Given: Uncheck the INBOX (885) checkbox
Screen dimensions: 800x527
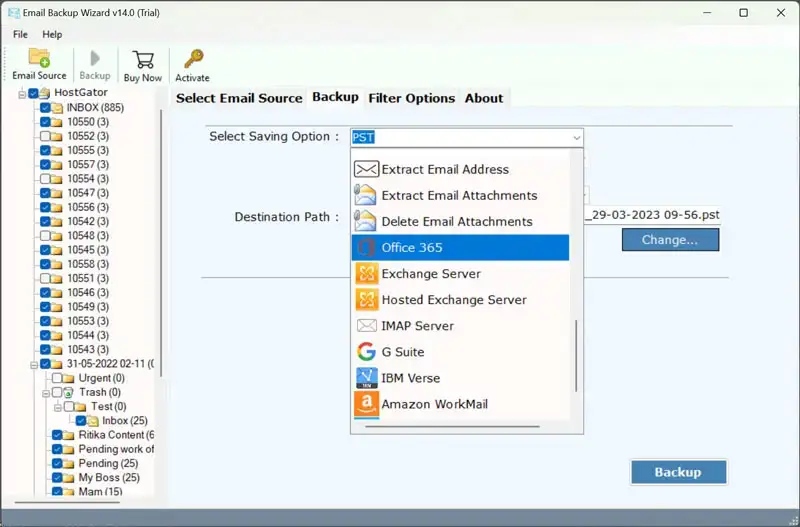Looking at the screenshot, I should tap(45, 108).
